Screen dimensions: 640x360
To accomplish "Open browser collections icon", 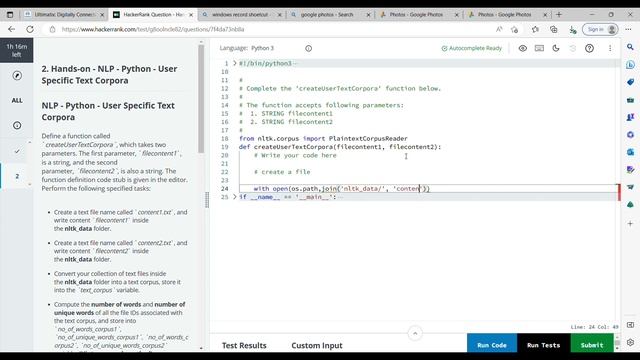I will point(553,29).
